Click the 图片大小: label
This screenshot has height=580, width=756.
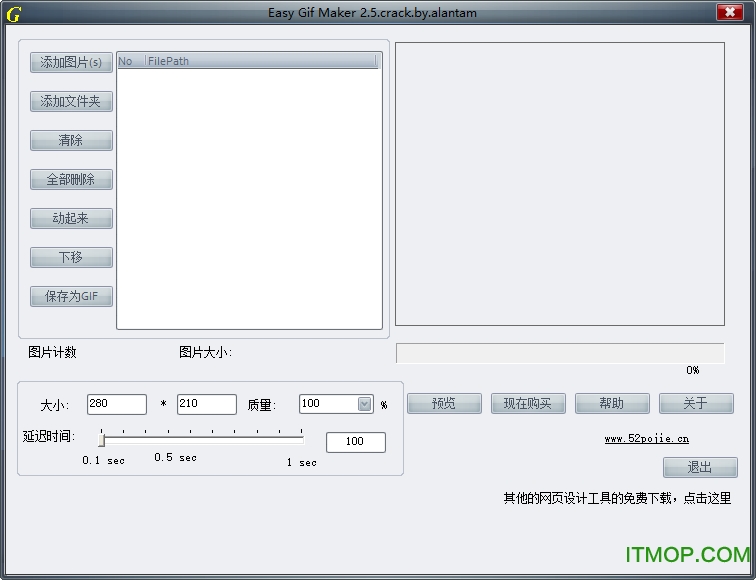point(205,352)
